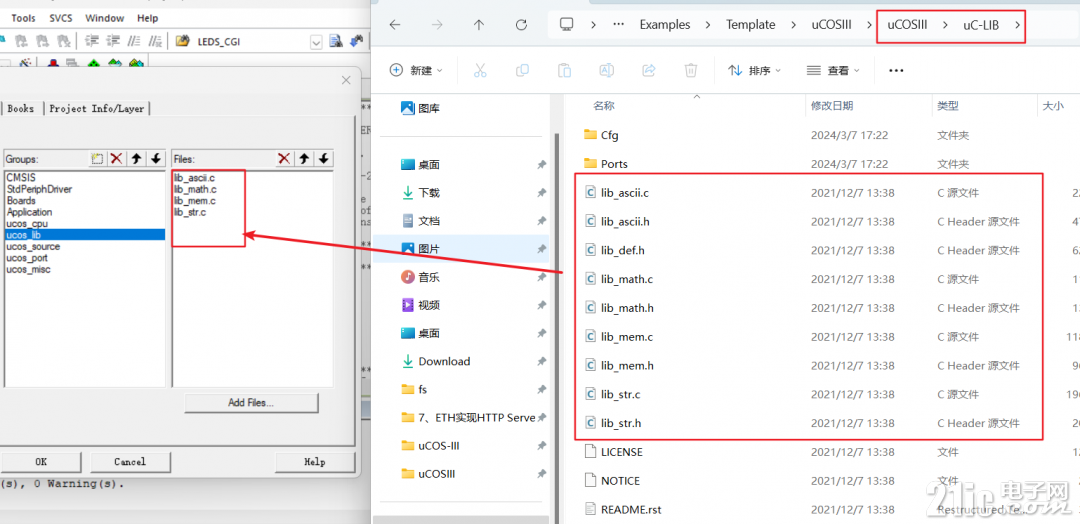
Task: Click the Cancel button in the dialog
Action: pos(130,461)
